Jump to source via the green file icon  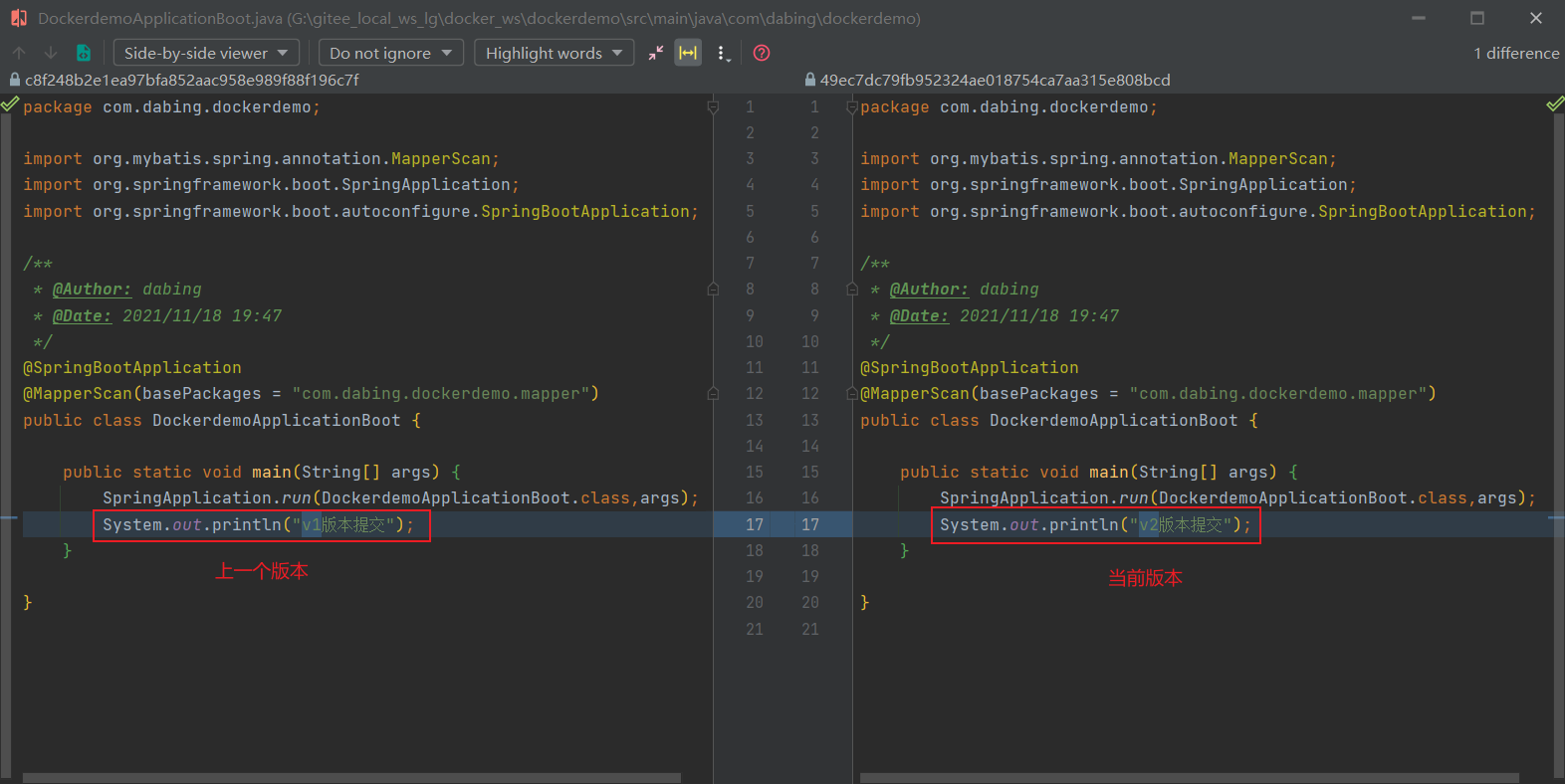point(84,53)
